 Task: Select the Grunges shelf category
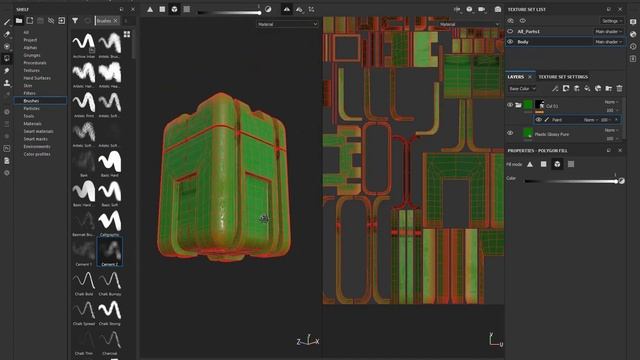pyautogui.click(x=32, y=55)
